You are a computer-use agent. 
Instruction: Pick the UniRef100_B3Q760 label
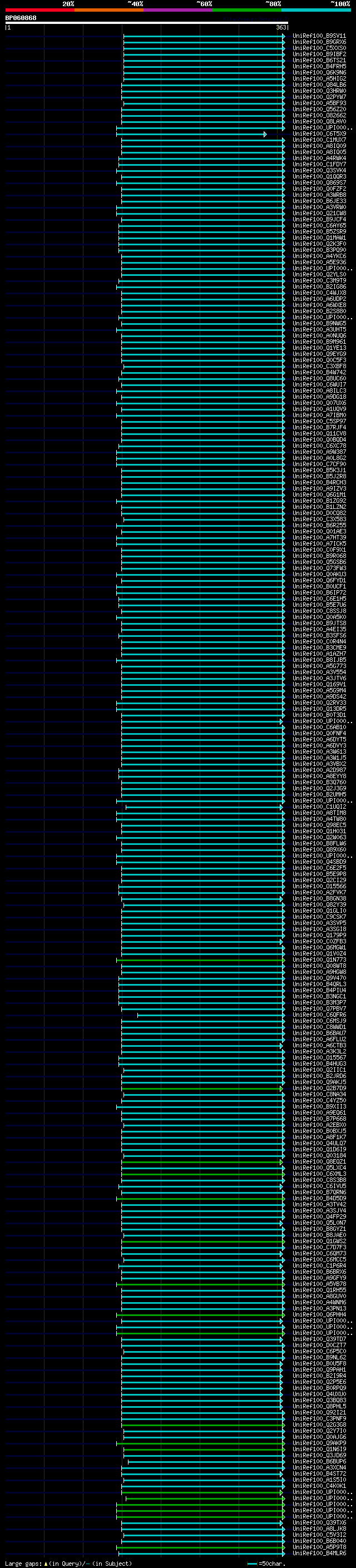pyautogui.click(x=319, y=782)
